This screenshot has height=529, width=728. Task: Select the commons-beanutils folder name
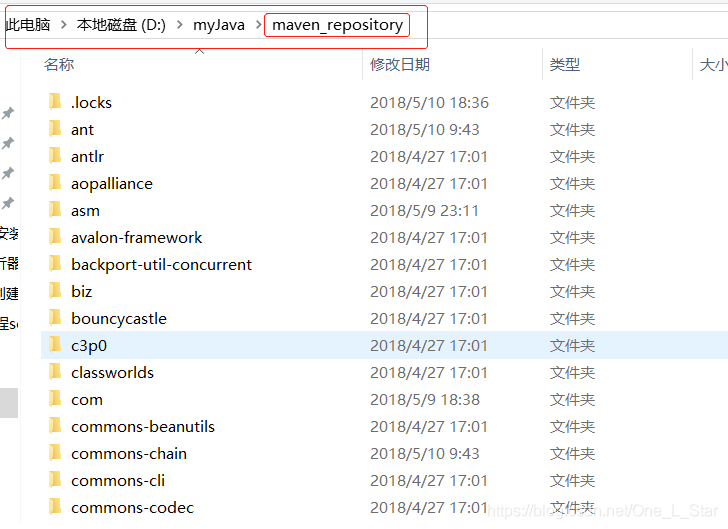143,426
